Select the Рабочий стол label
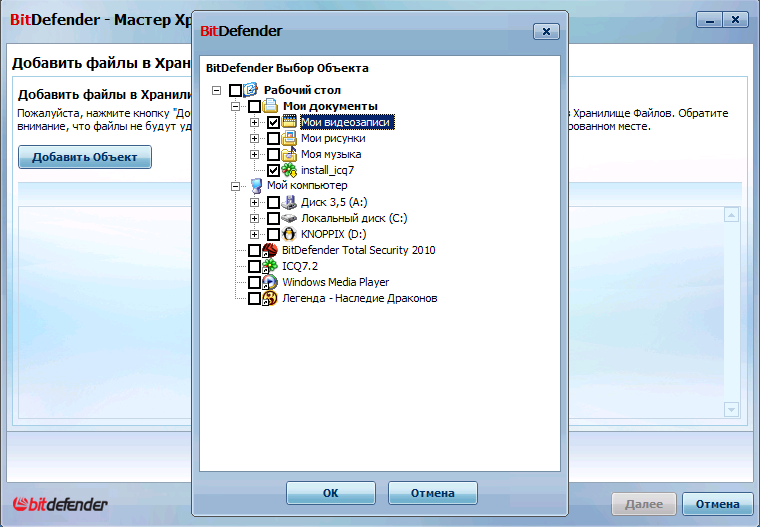 point(302,90)
